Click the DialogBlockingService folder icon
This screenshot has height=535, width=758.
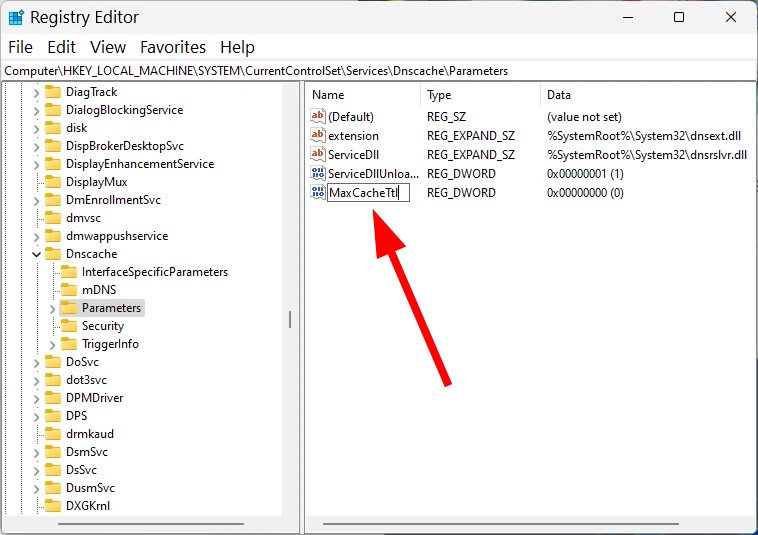53,110
